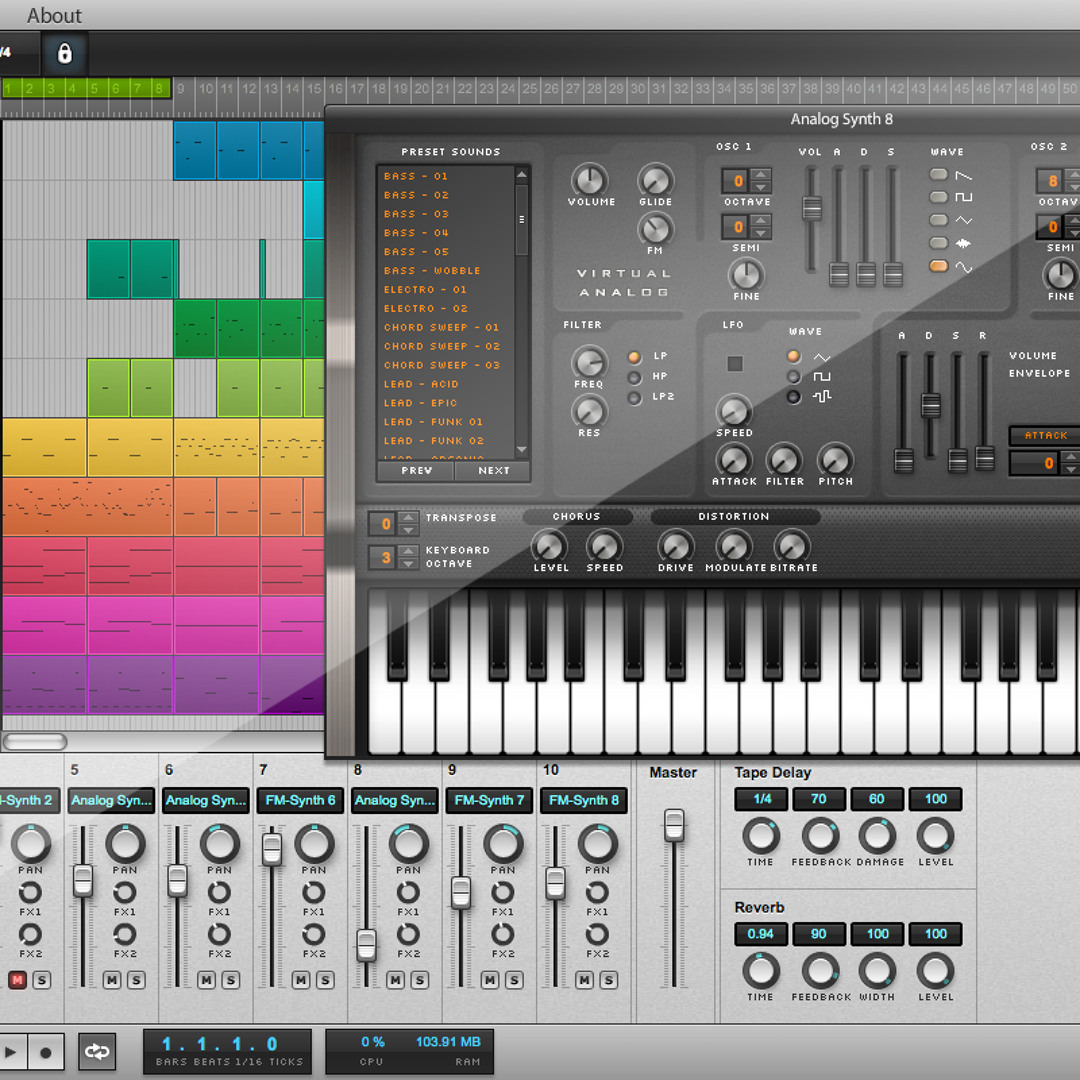1080x1080 pixels.
Task: Open channel 7 FM-Synth 6 instrument selector
Action: 300,800
